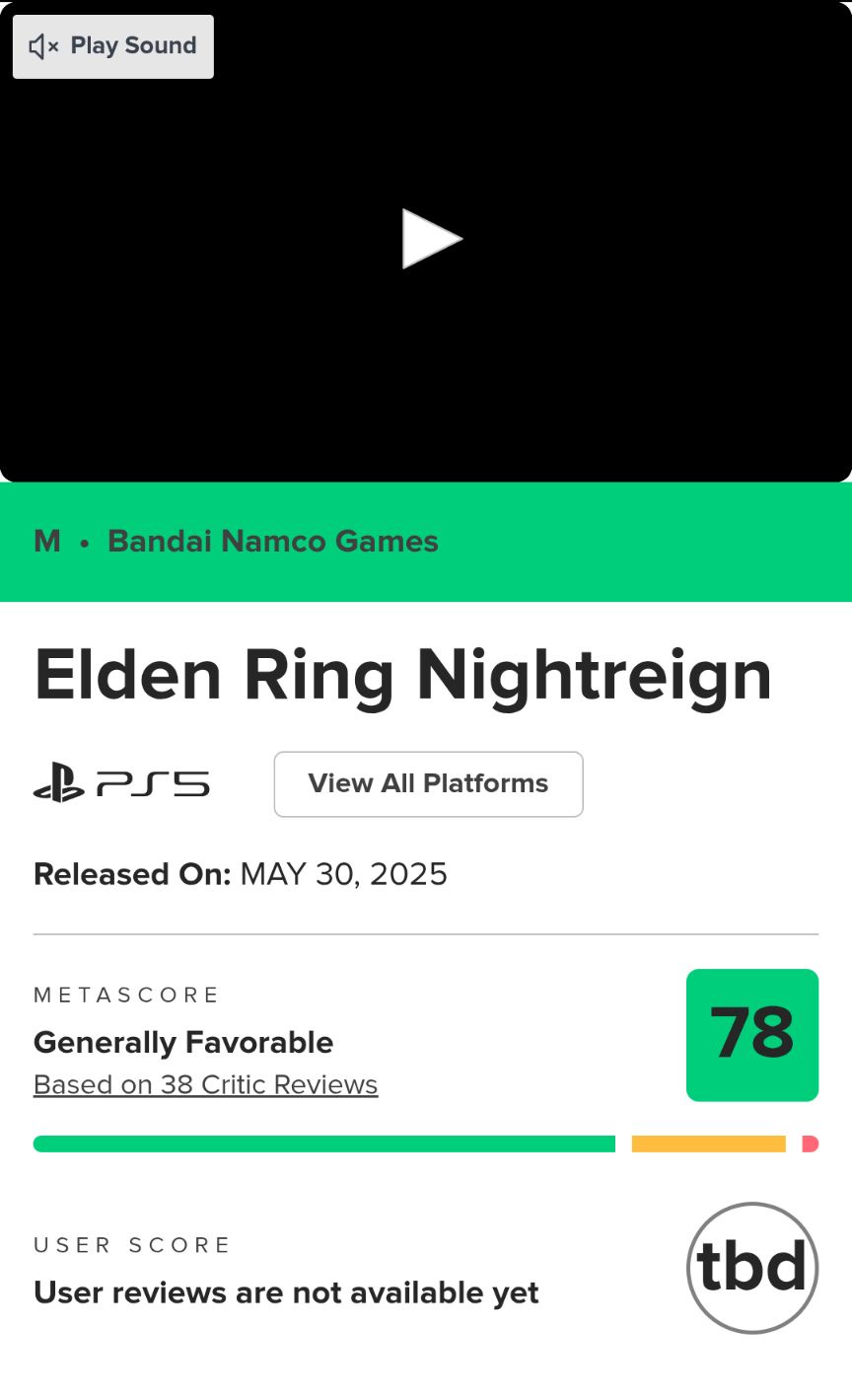Open the Bandai Namco Games publisher link
This screenshot has width=852, height=1400.
(x=272, y=542)
